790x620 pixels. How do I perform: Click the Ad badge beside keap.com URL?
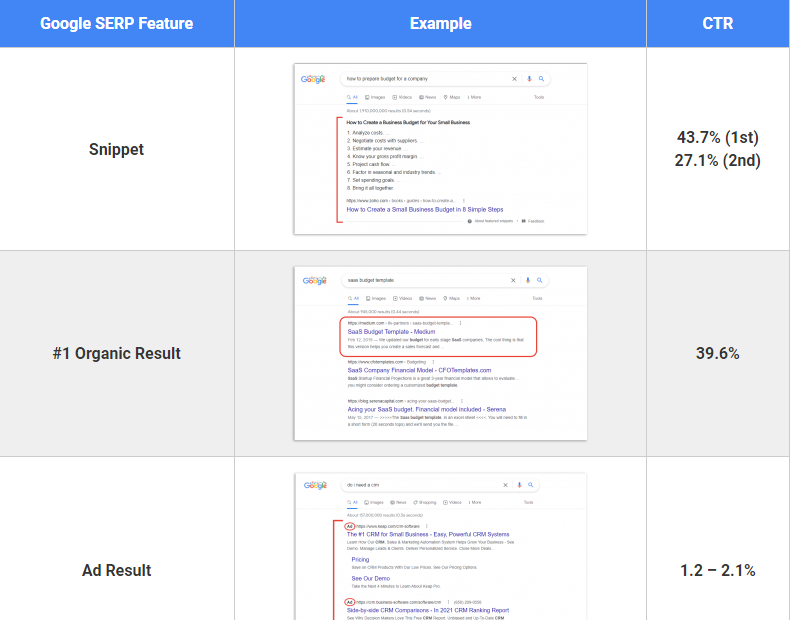pyautogui.click(x=350, y=526)
